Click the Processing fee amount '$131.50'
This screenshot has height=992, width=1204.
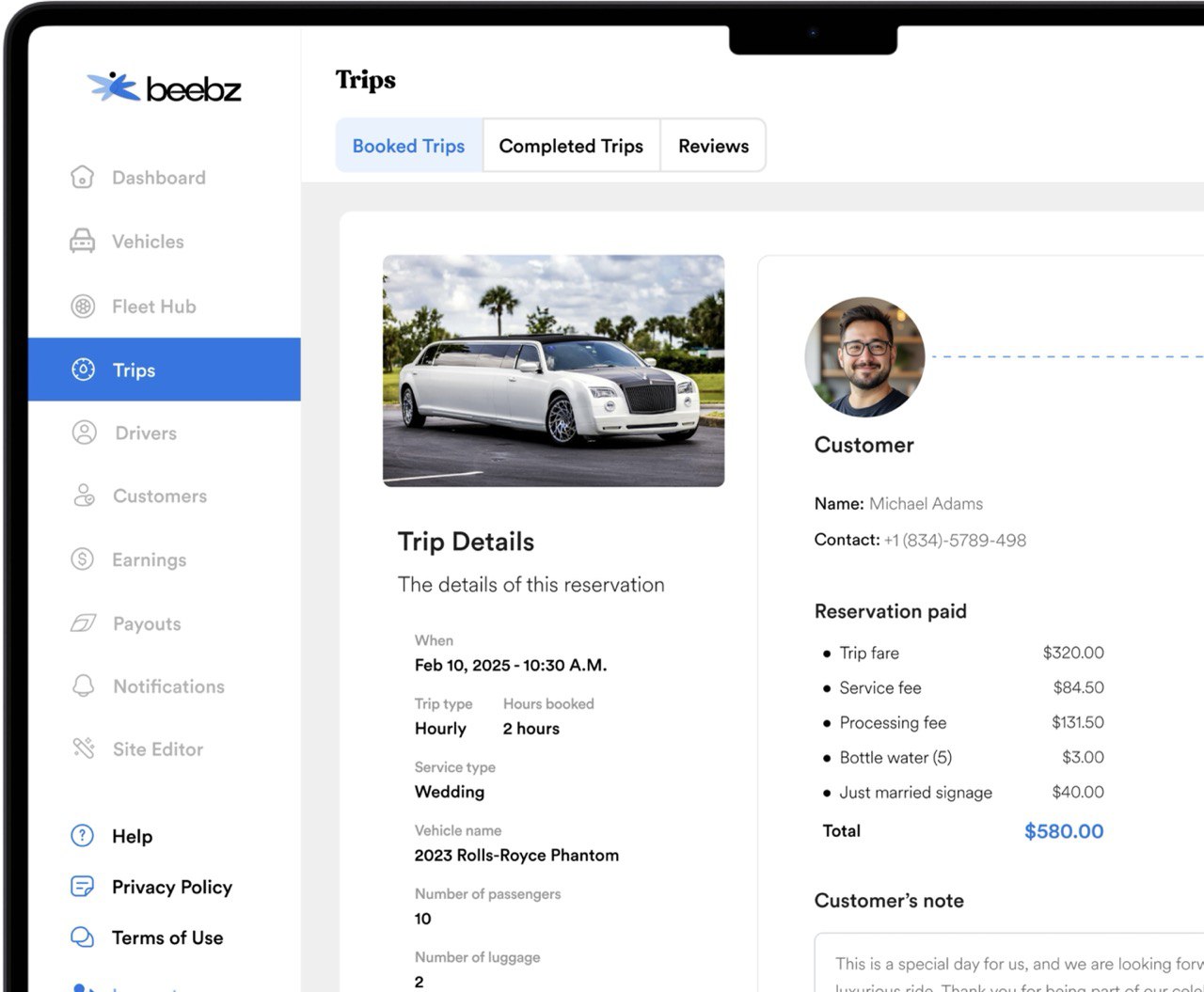point(1078,722)
